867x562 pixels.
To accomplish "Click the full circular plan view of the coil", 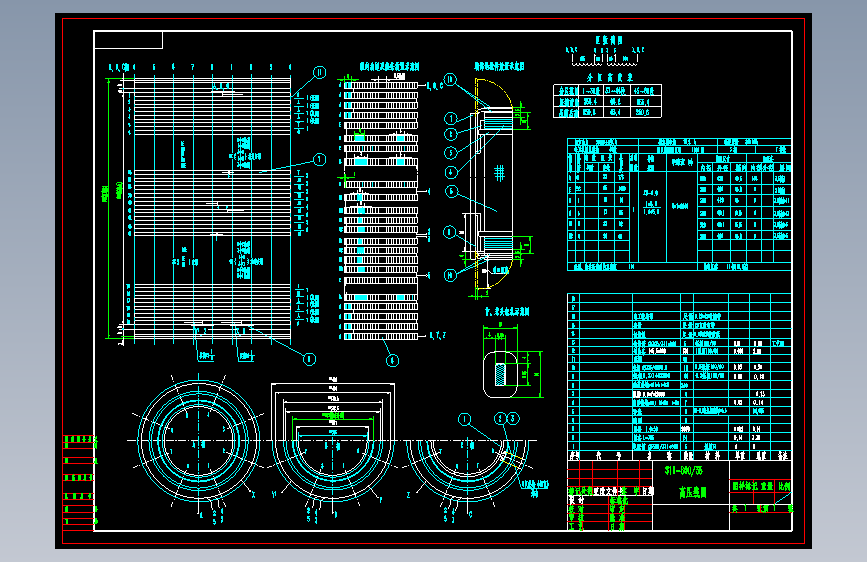I will [199, 440].
